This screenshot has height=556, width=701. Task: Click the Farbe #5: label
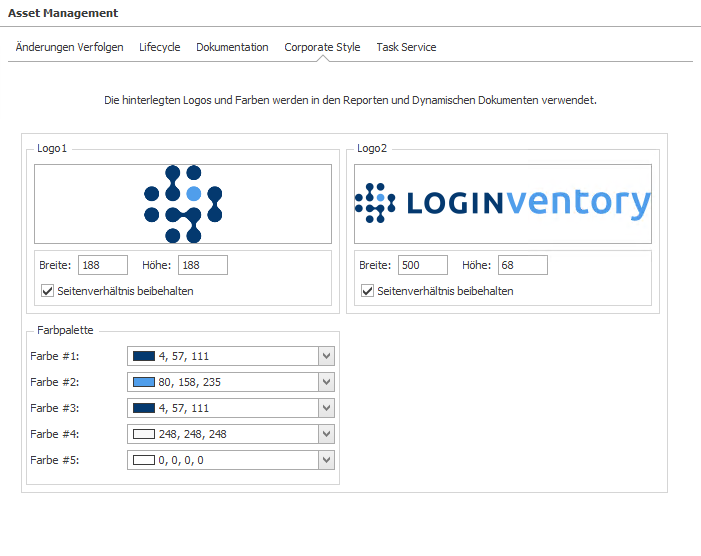[55, 460]
